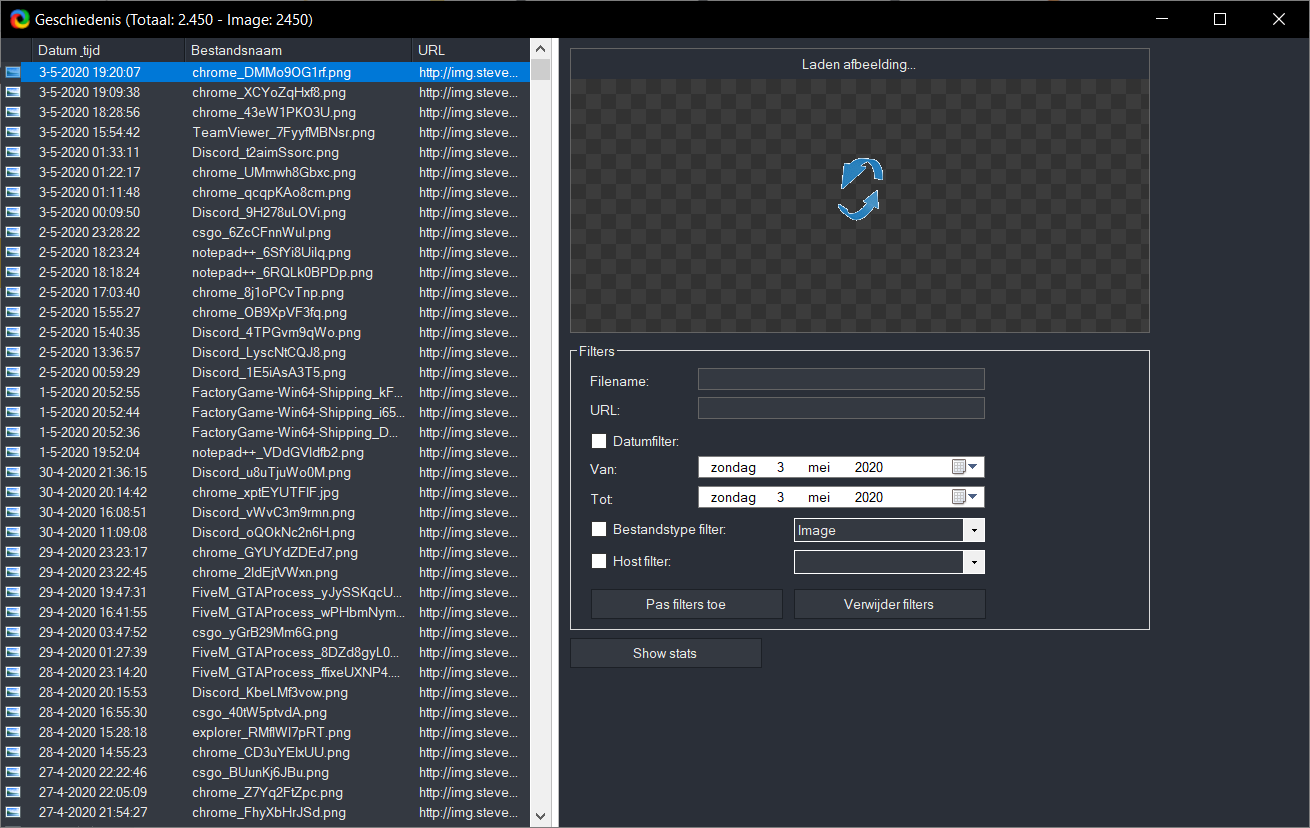Click the Show stats button
The height and width of the screenshot is (828, 1310).
point(665,653)
